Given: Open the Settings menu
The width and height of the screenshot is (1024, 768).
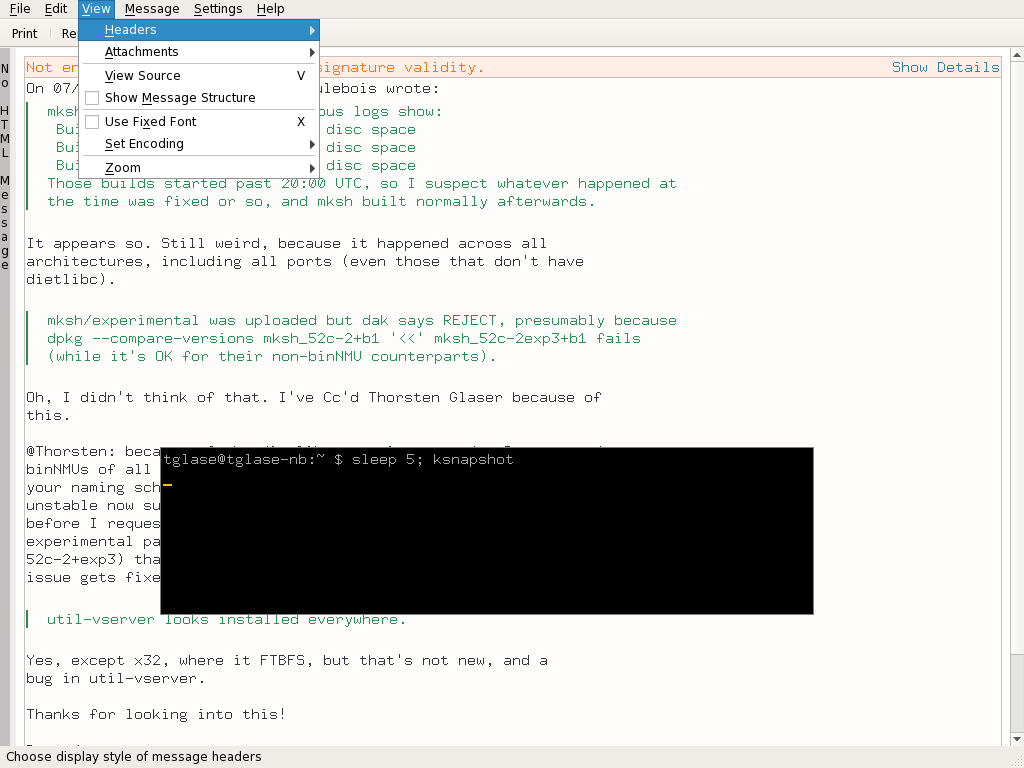Looking at the screenshot, I should click(218, 9).
